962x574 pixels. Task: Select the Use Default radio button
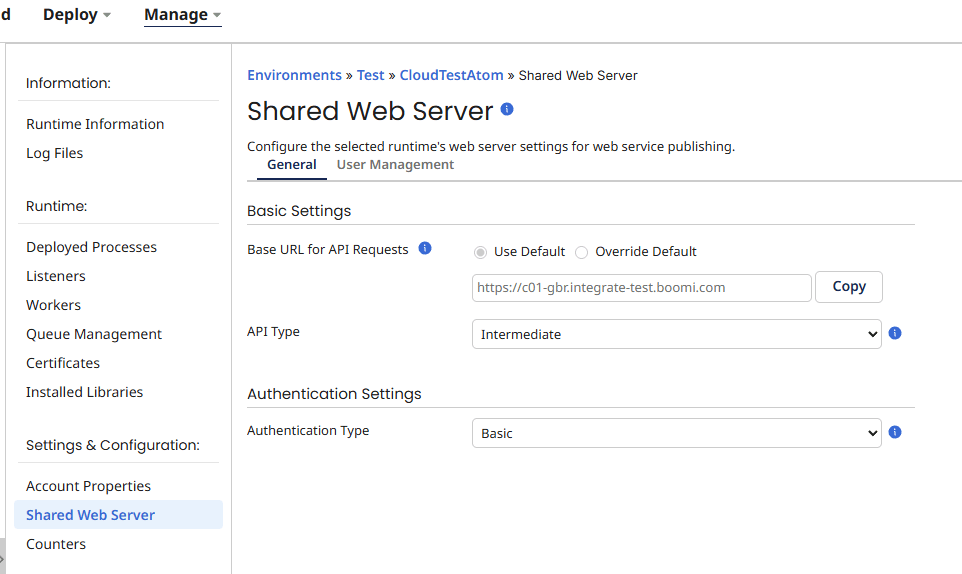tap(481, 252)
